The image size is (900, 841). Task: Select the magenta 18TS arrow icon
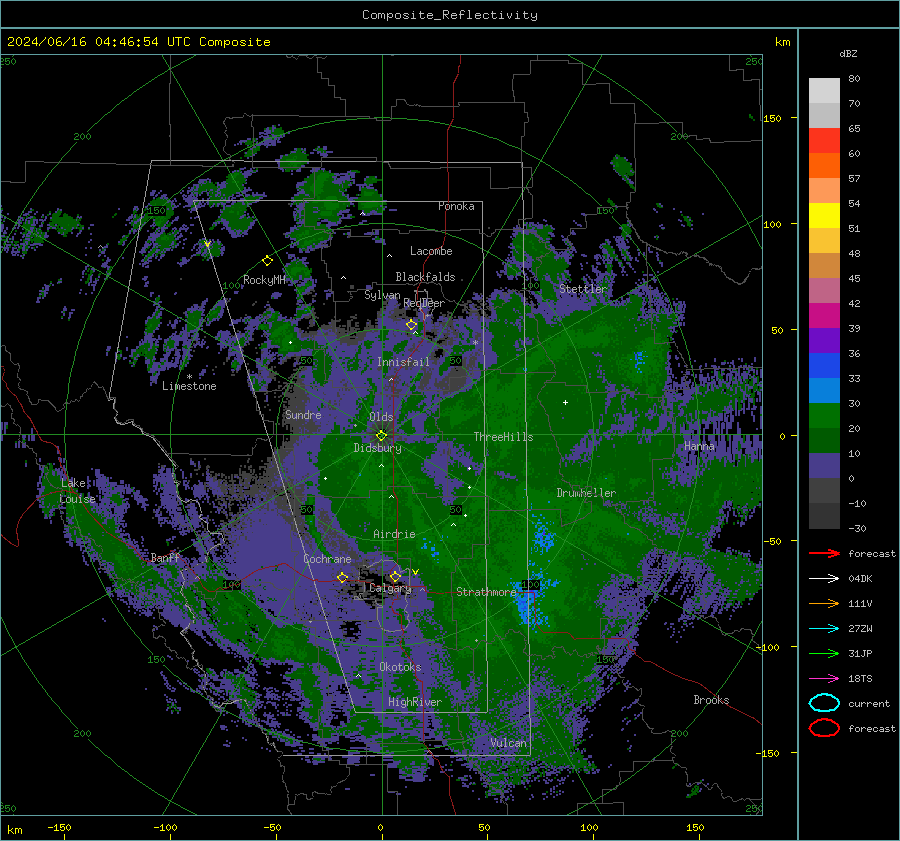[824, 679]
